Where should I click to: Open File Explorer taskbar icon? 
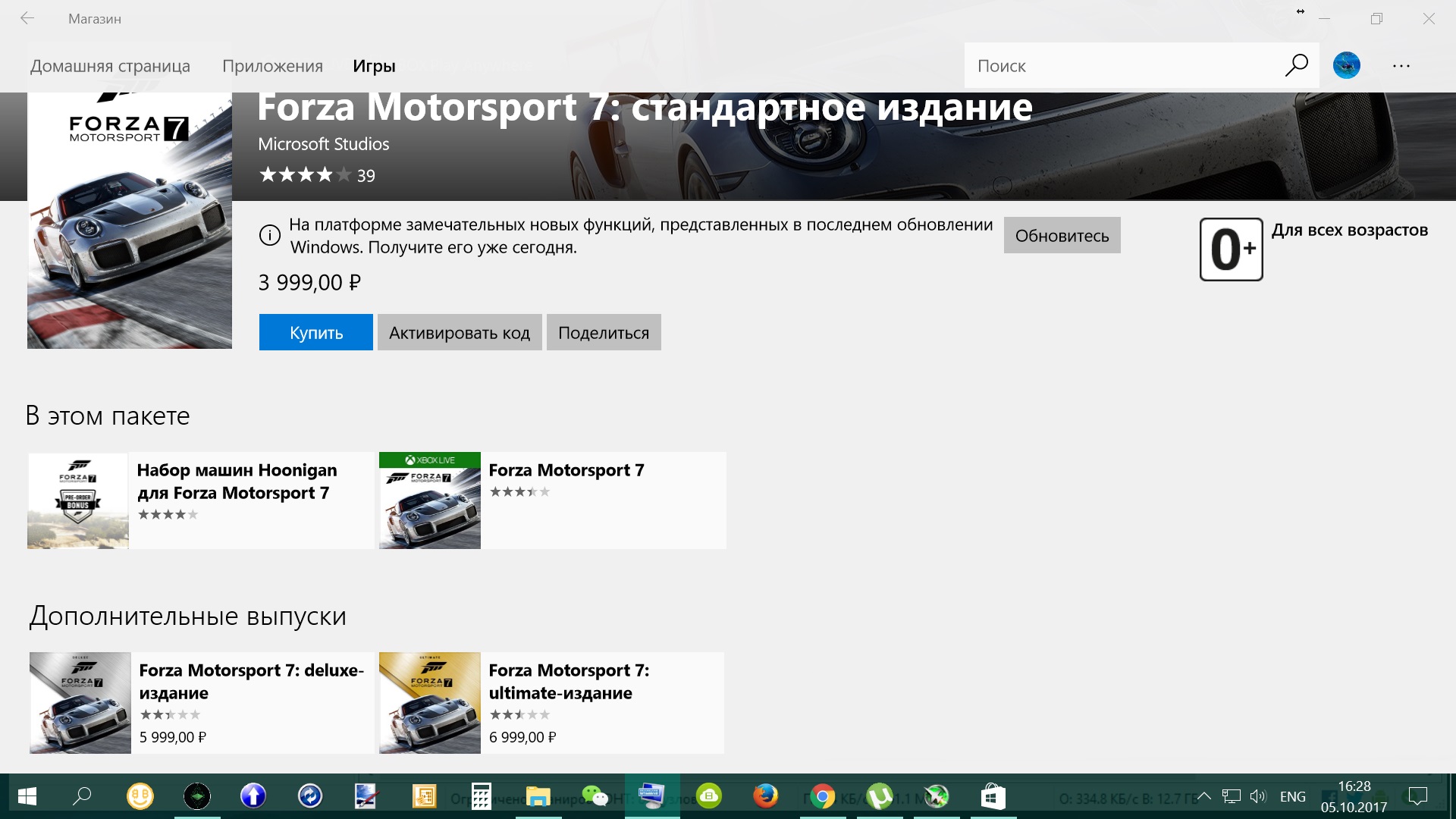(x=538, y=796)
